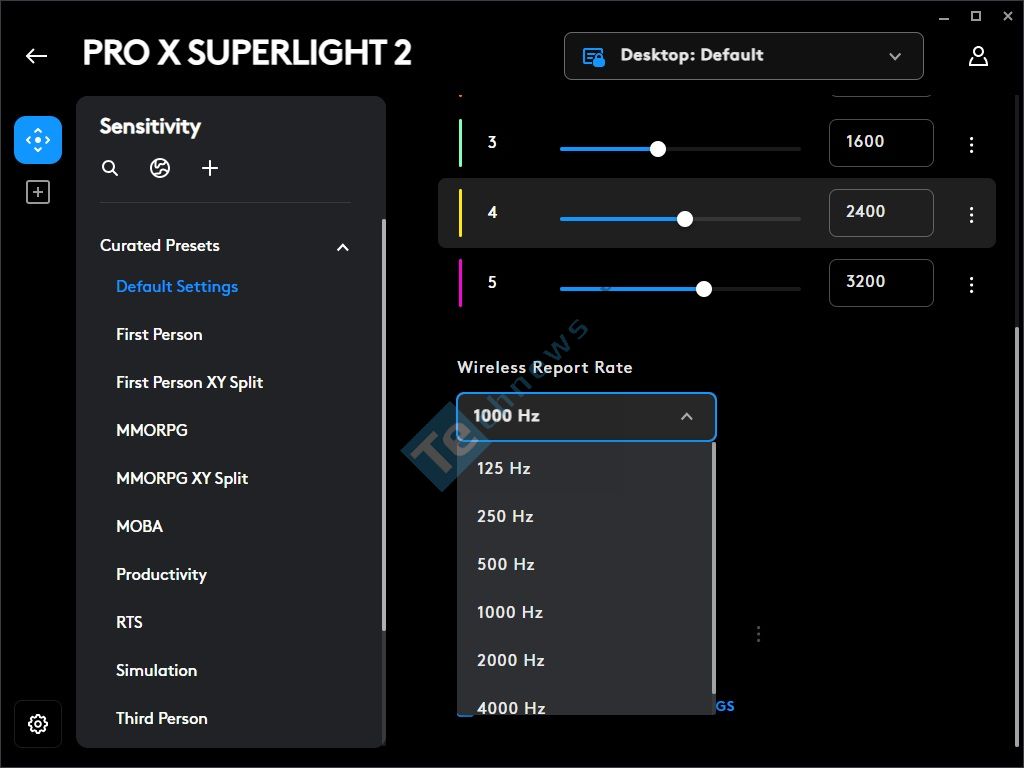This screenshot has height=768, width=1024.
Task: Open the add-assignment plus square icon
Action: coord(38,193)
